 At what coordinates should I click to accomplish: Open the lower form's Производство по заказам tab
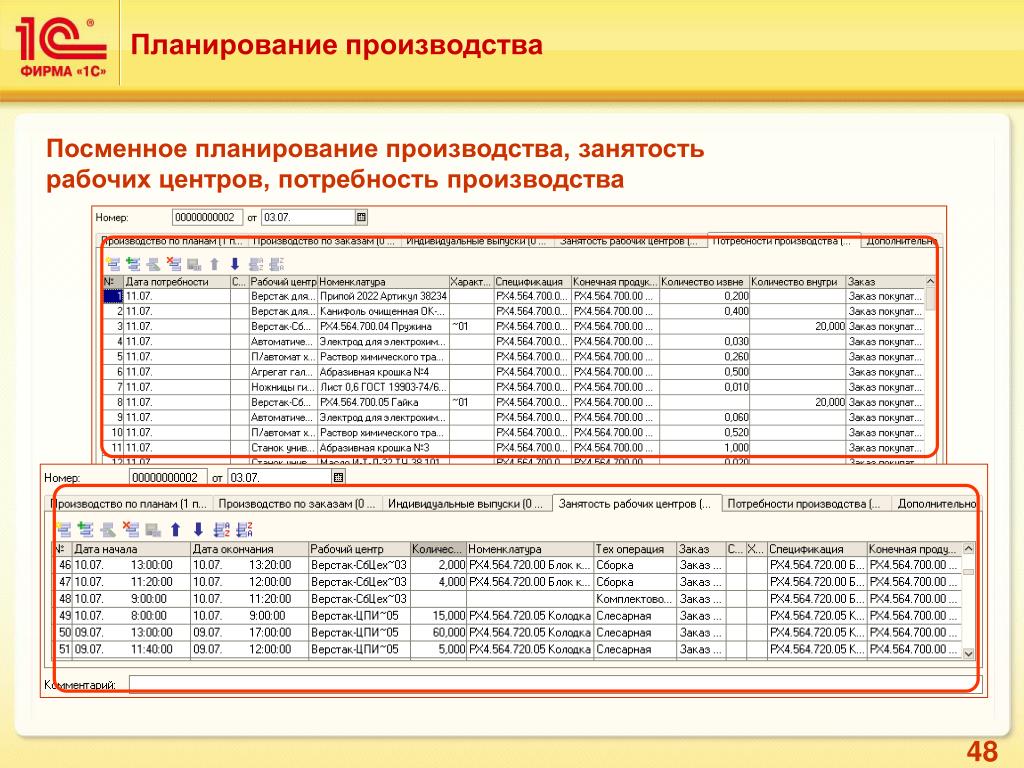pos(297,504)
